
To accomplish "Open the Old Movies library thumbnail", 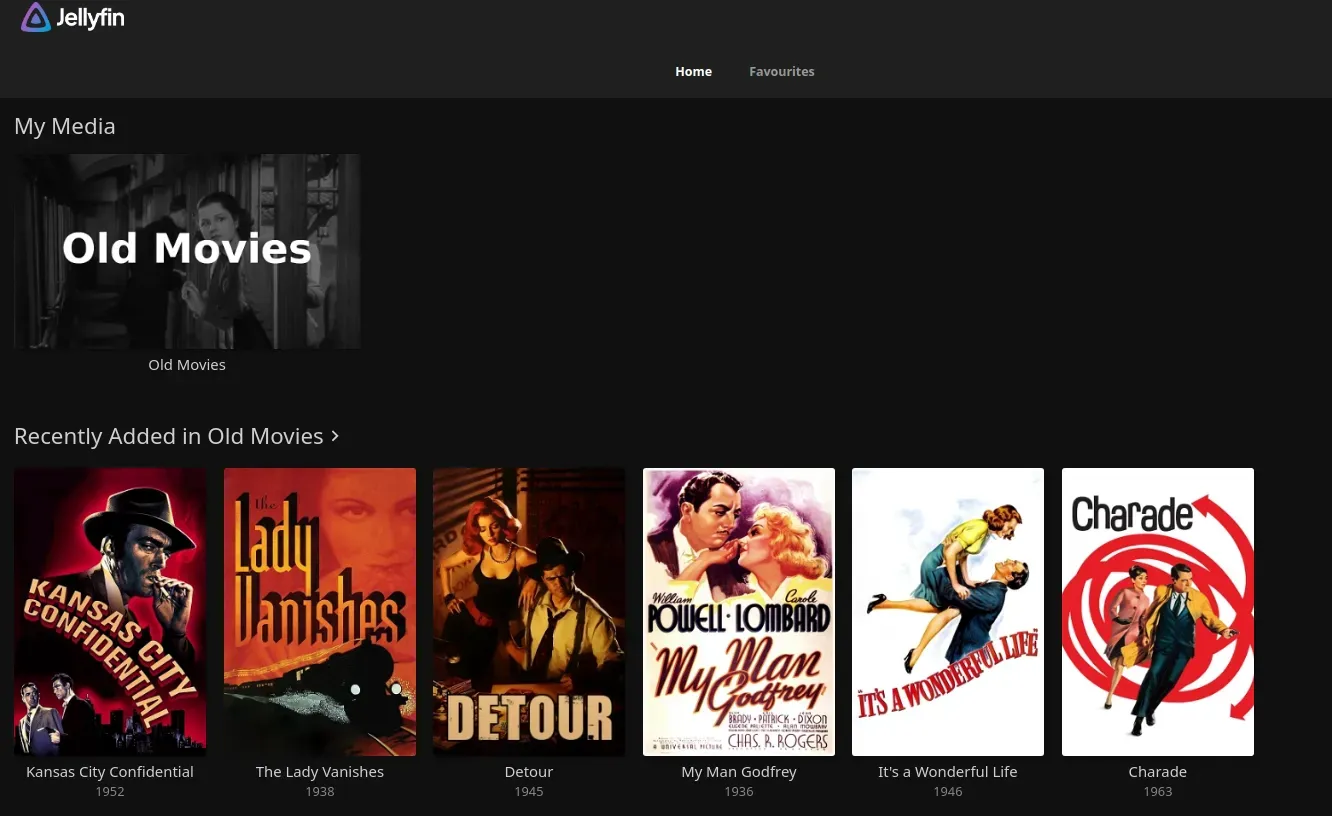I will pyautogui.click(x=187, y=251).
